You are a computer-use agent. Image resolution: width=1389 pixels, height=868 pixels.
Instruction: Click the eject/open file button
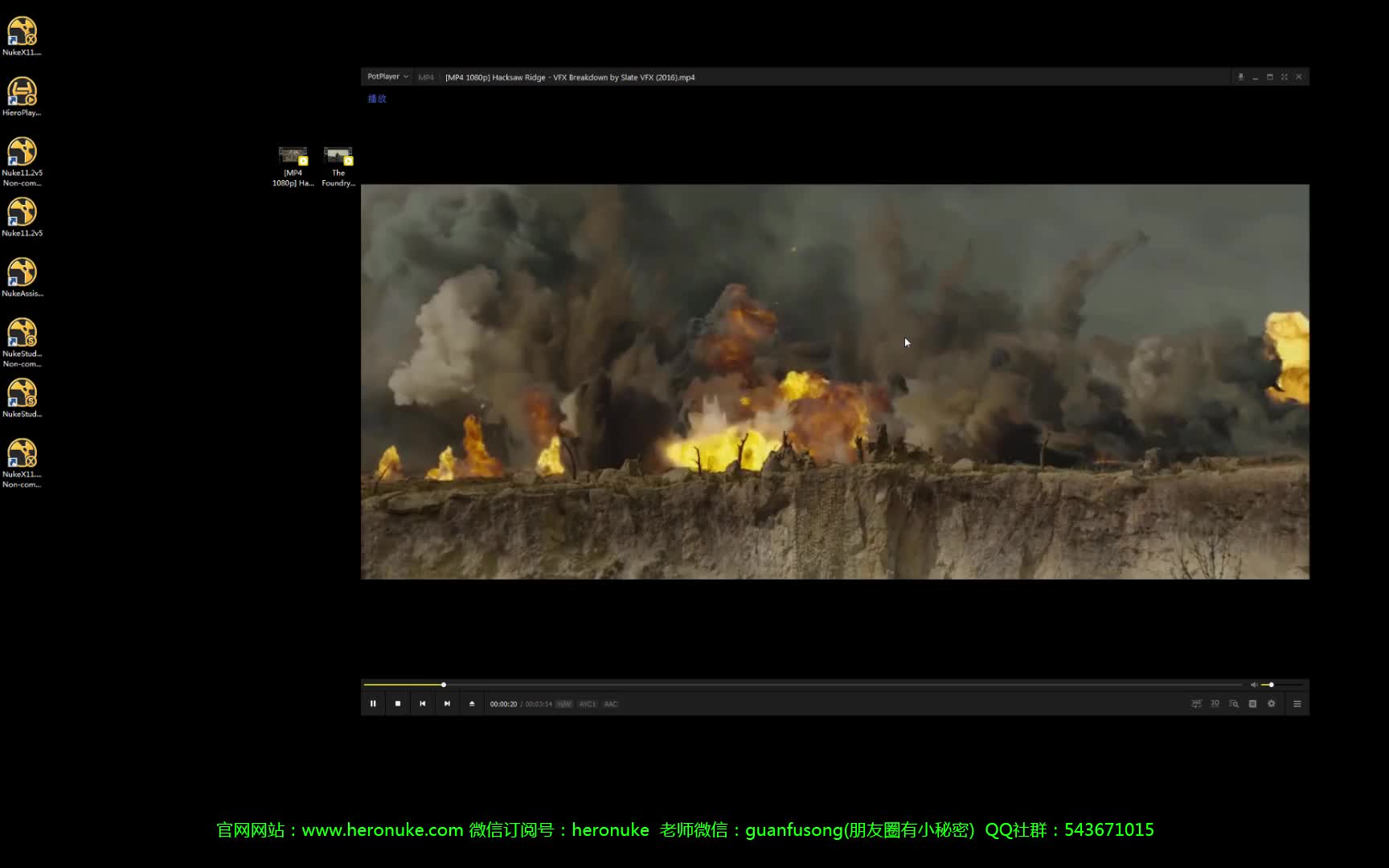tap(472, 703)
